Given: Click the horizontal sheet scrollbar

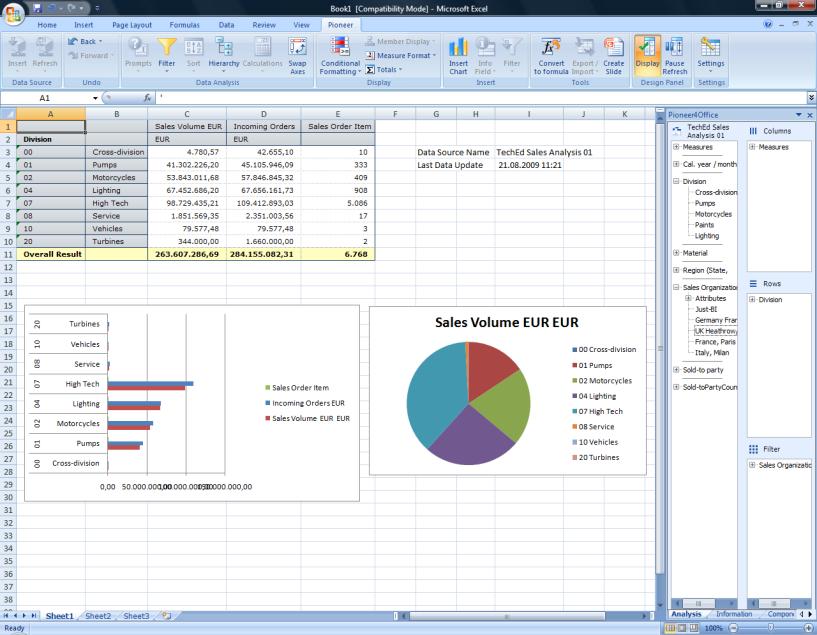Looking at the screenshot, I should [x=506, y=616].
